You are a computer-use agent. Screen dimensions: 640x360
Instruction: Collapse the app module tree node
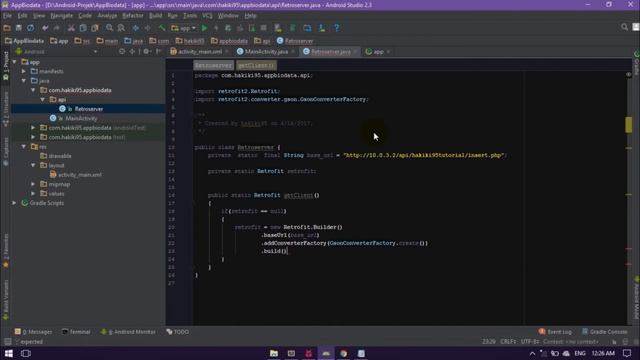pyautogui.click(x=15, y=62)
